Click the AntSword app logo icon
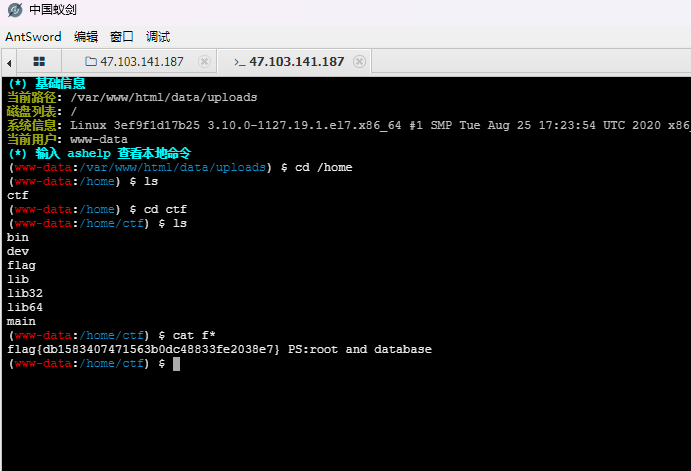Screen dimensions: 691x471 15,10
